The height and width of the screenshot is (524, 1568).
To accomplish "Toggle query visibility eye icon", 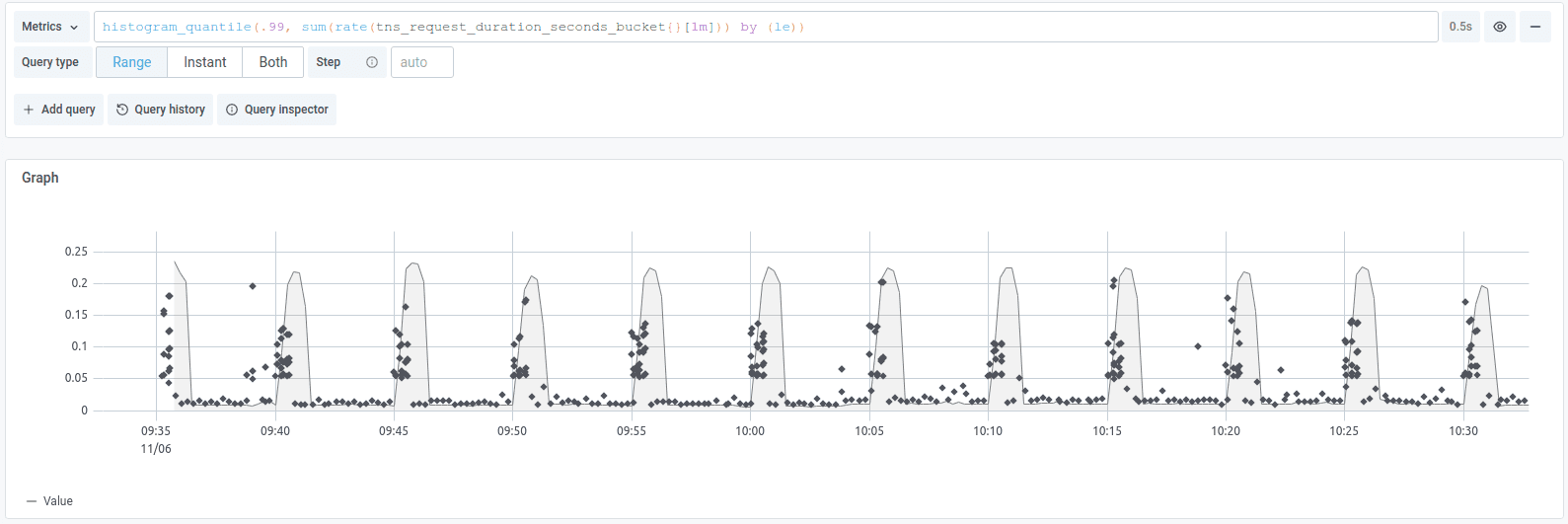I will 1499,27.
